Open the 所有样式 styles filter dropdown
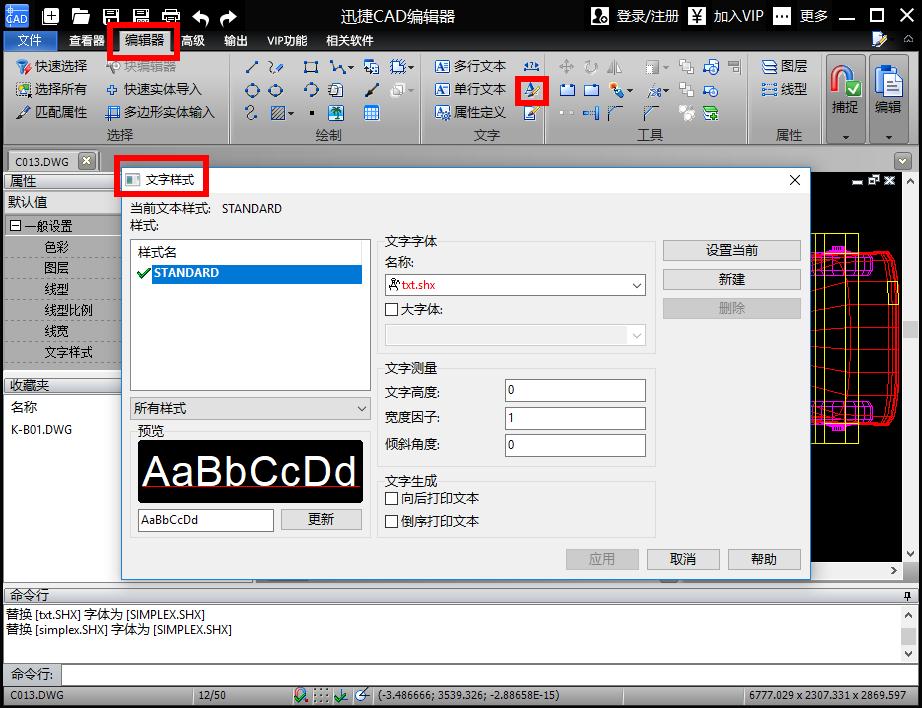The image size is (922, 708). (360, 408)
